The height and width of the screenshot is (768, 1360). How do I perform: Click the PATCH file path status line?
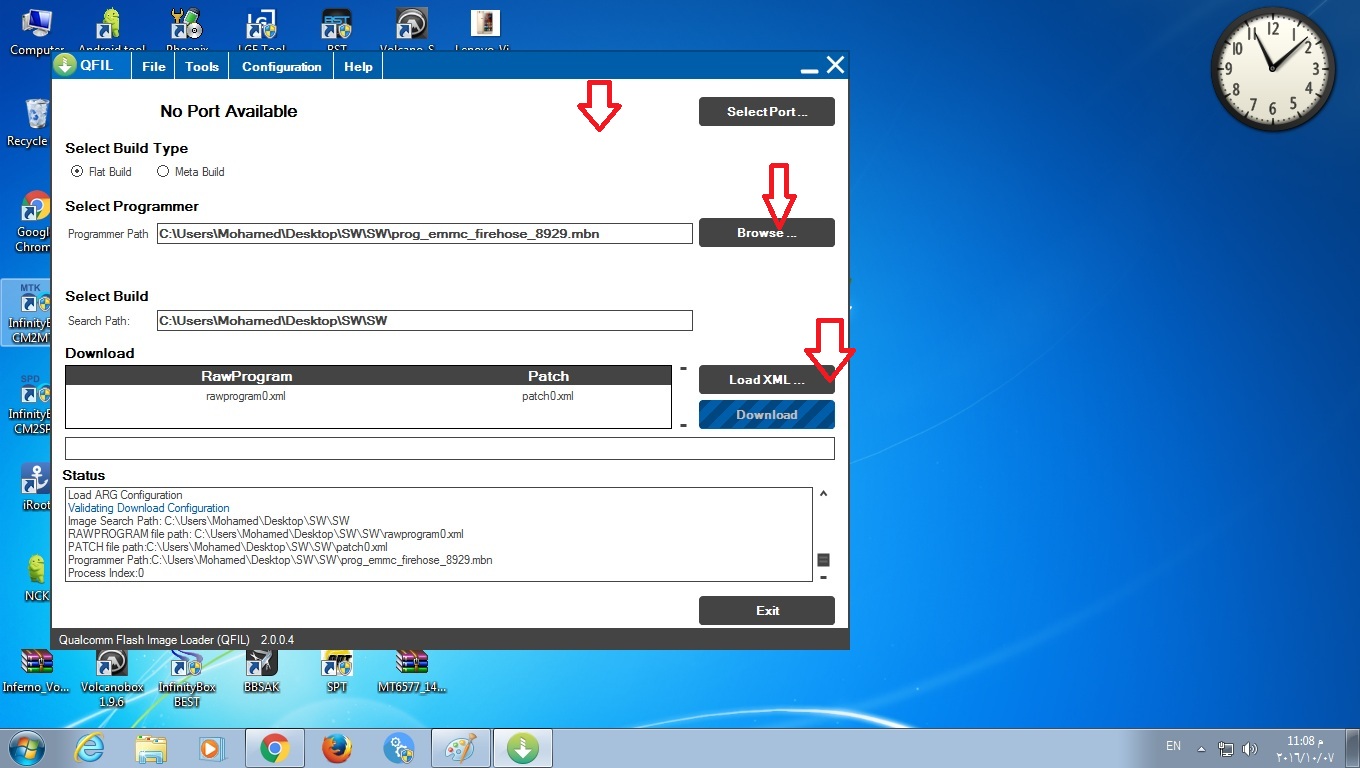[x=228, y=547]
